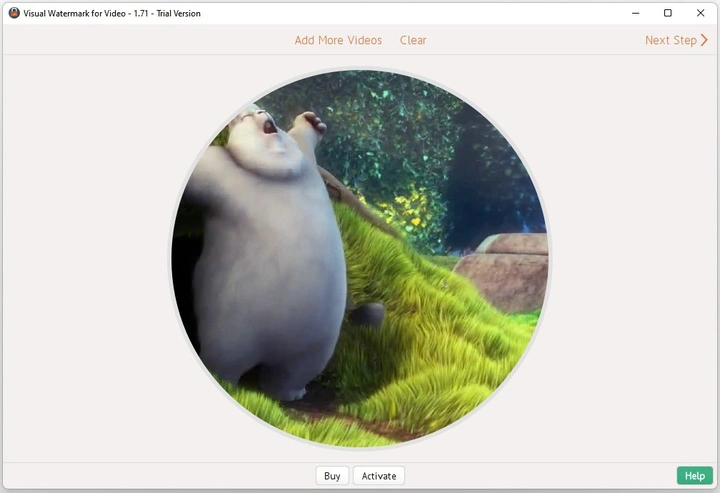
Task: Minimize the Visual Watermark window
Action: [636, 13]
